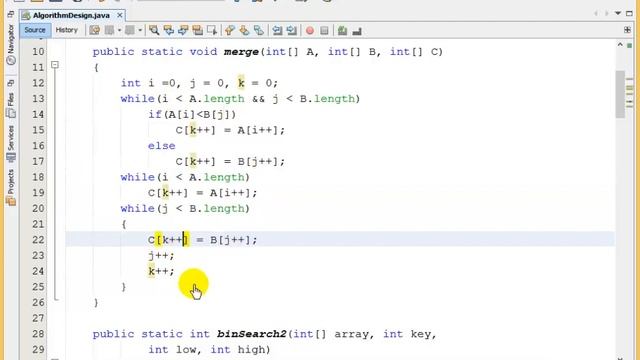Switch to the History view
640x360 pixels.
(x=67, y=30)
